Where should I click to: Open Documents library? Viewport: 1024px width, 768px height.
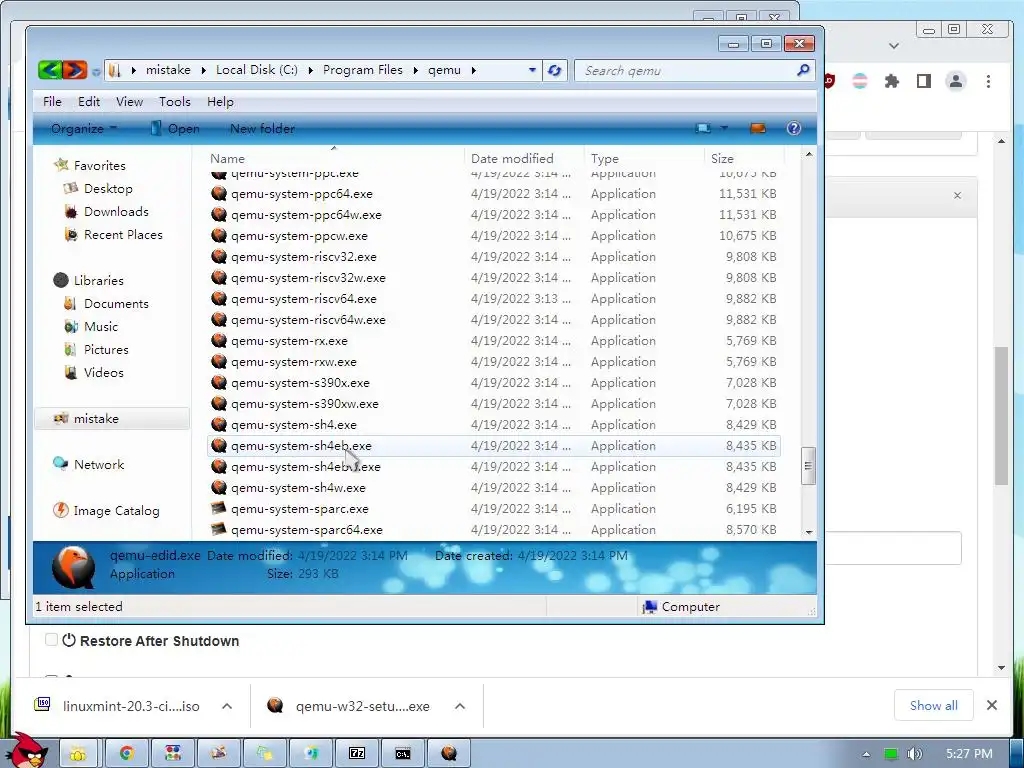[116, 304]
